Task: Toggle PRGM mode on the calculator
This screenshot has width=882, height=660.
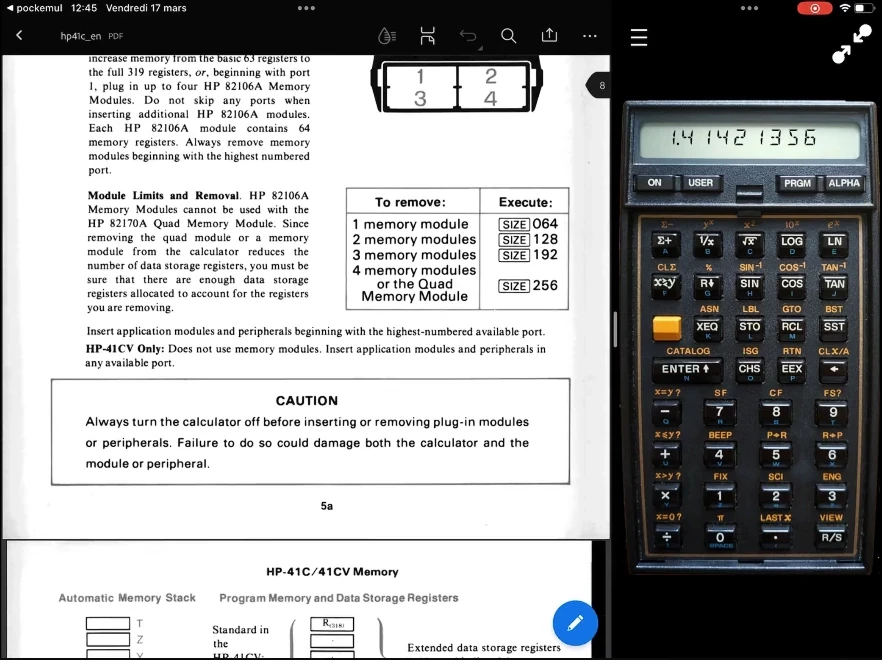Action: pyautogui.click(x=797, y=183)
